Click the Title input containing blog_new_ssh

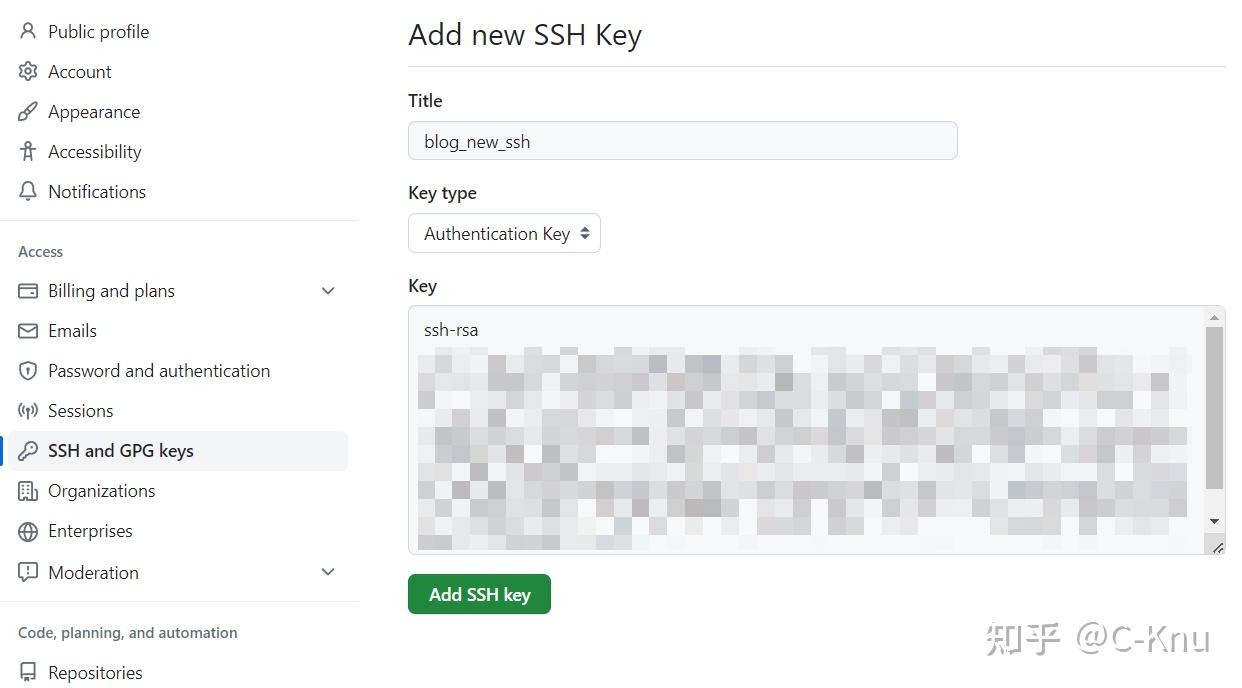(683, 141)
